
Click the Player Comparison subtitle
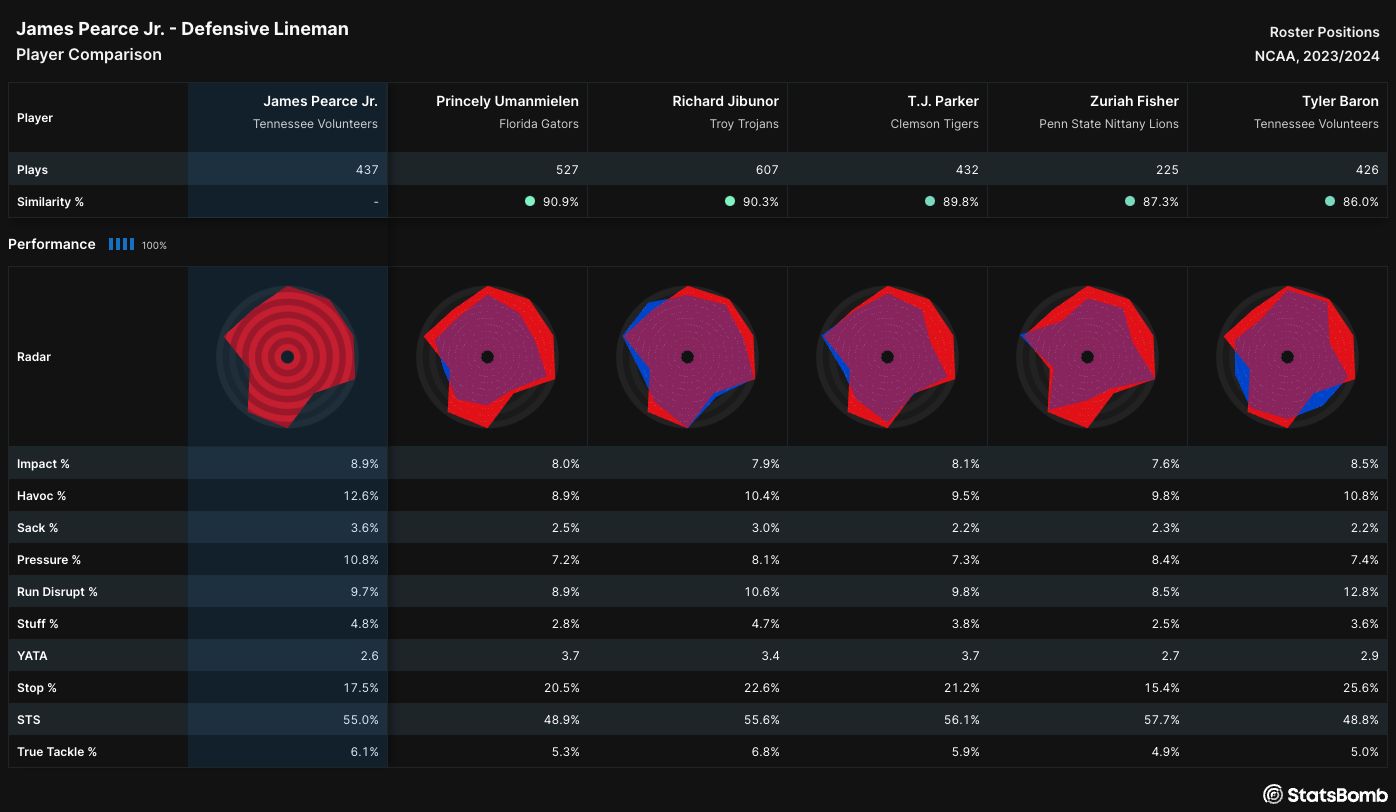tap(89, 54)
